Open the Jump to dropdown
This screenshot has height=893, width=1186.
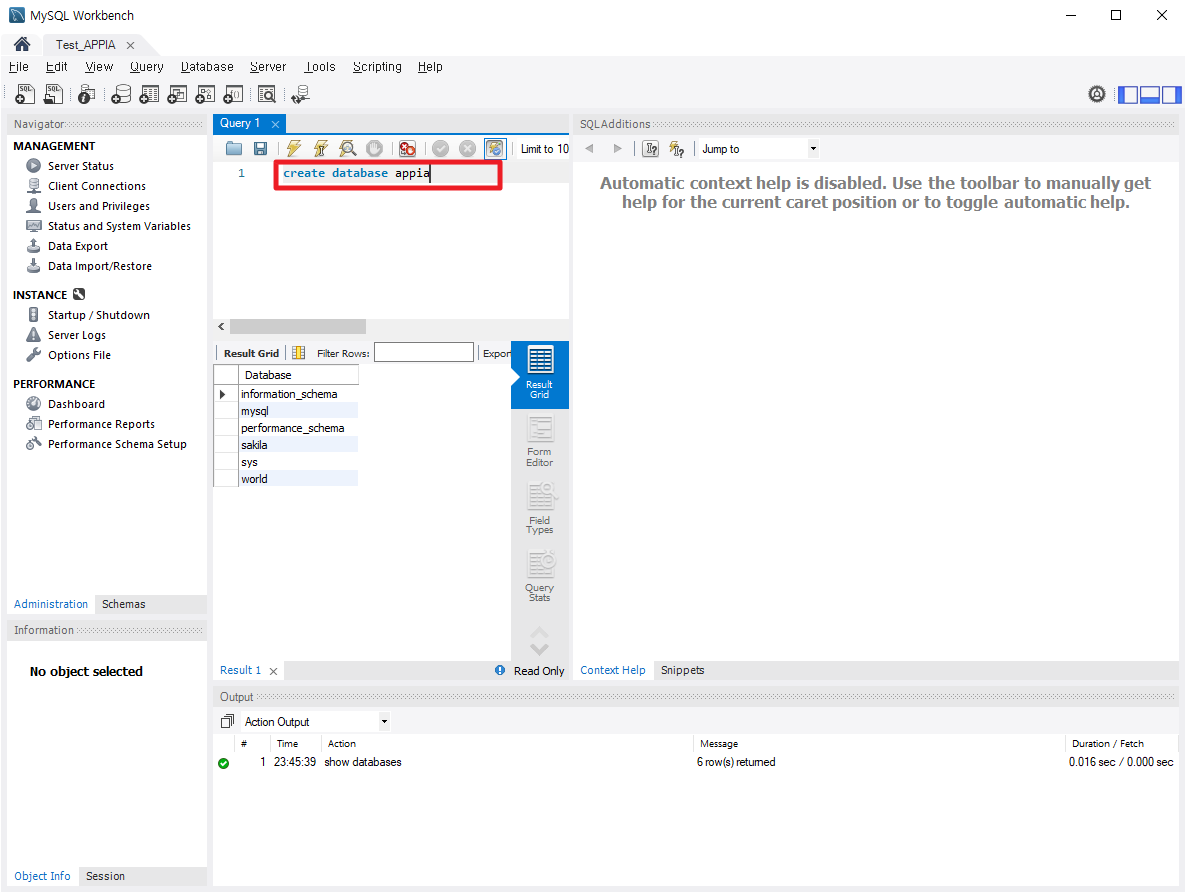pyautogui.click(x=758, y=149)
